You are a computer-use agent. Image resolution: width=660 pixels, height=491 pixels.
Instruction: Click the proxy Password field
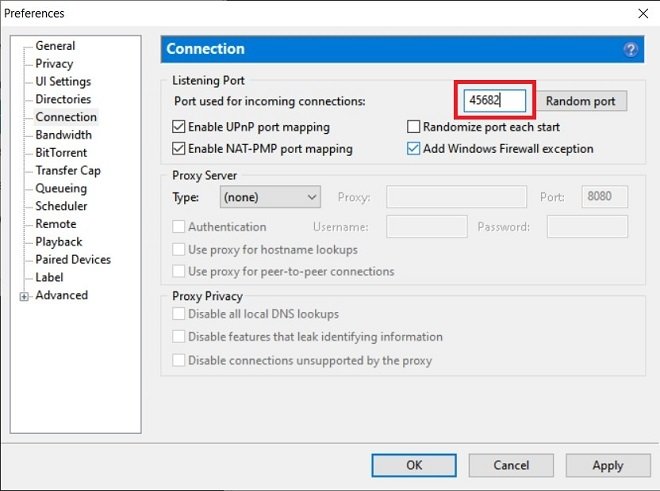click(587, 227)
